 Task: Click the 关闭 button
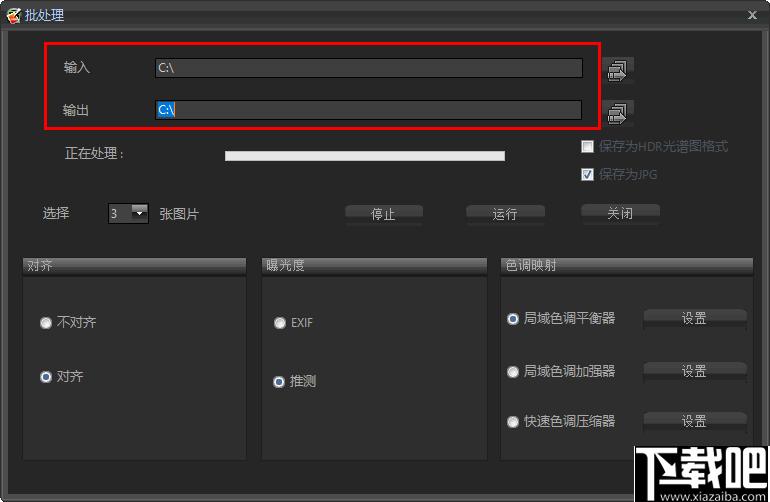coord(620,213)
